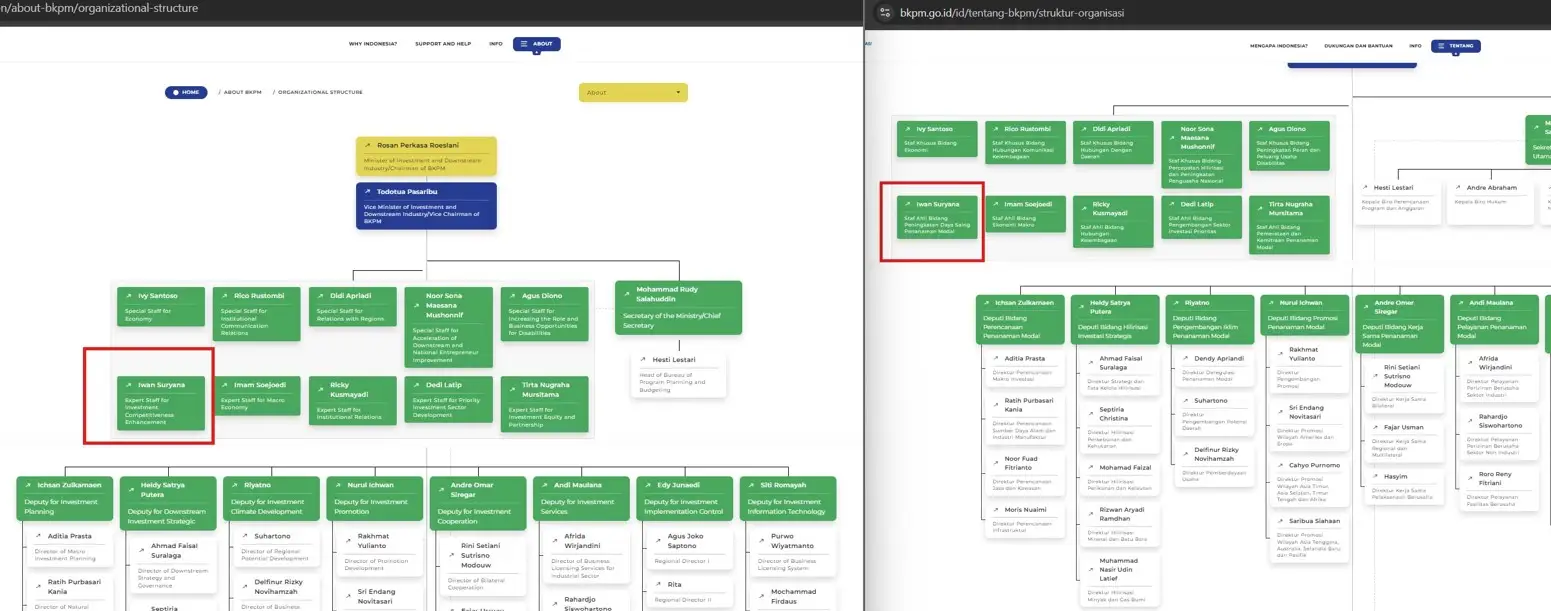Click arrow icon on right window Rico Rustombi card
This screenshot has width=1551, height=611.
click(994, 129)
